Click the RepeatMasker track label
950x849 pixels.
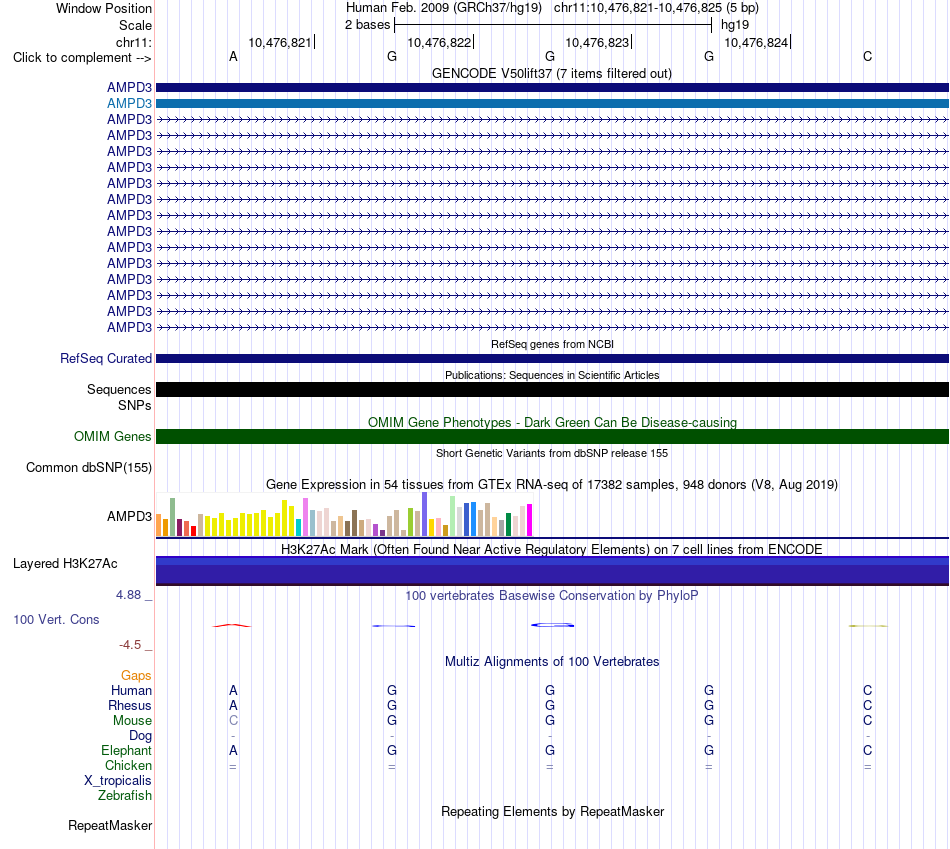click(110, 826)
